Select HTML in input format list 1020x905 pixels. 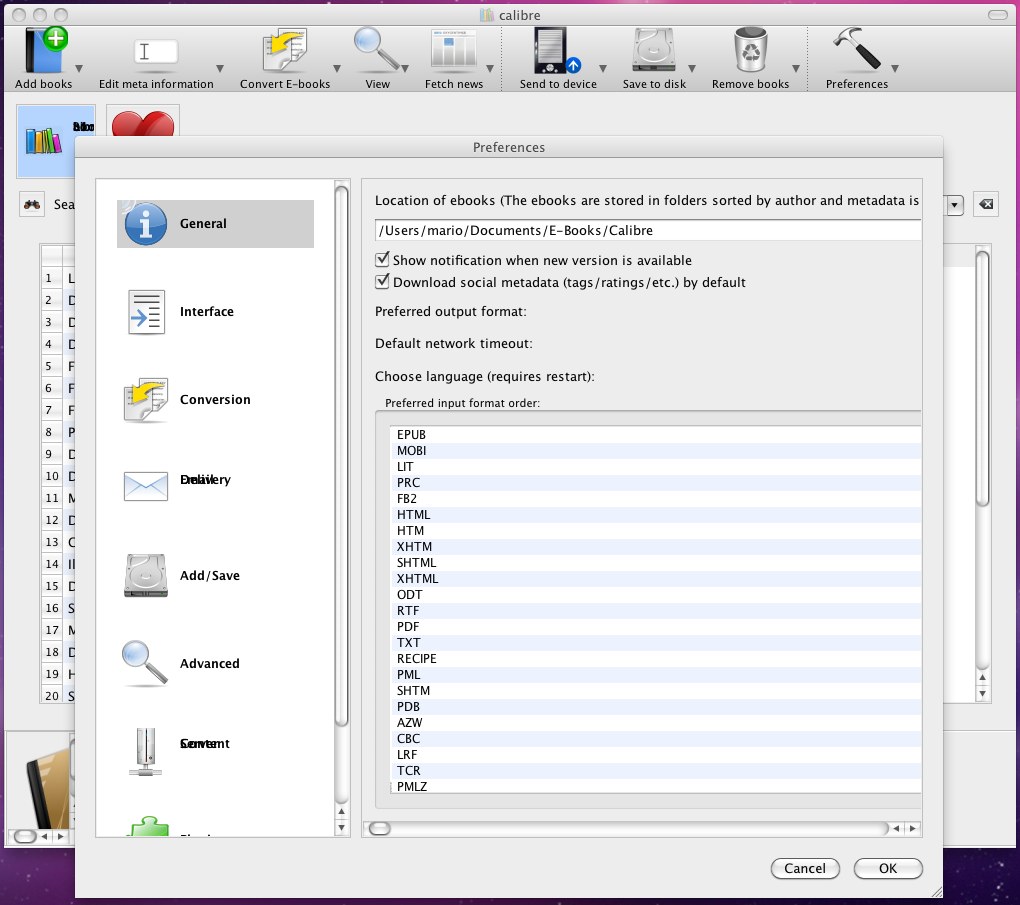tap(656, 515)
